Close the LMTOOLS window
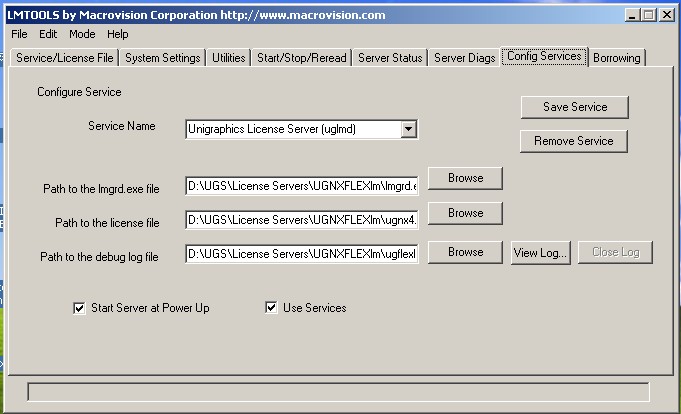Screen dimensions: 681x414 [666, 15]
